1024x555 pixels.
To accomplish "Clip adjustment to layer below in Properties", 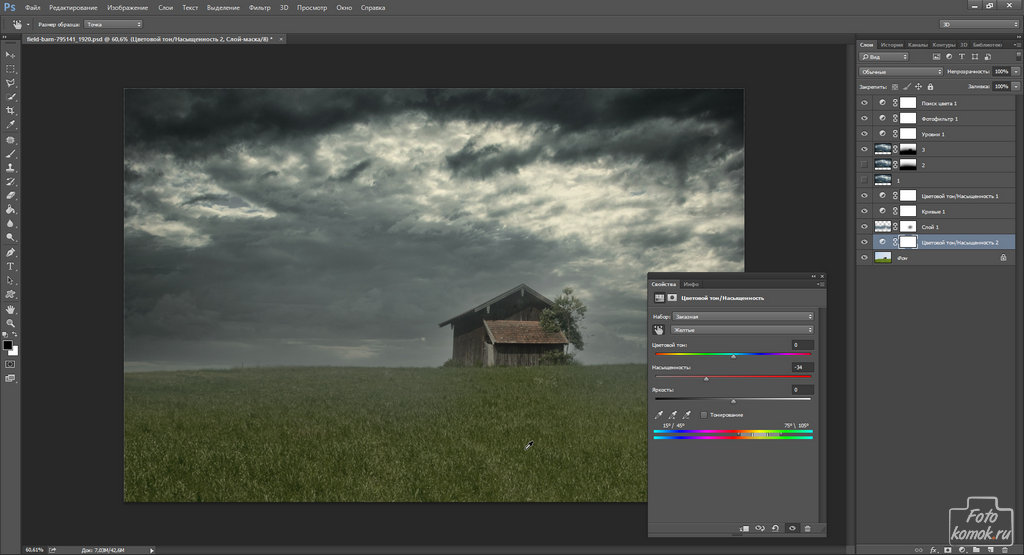I will [x=744, y=528].
